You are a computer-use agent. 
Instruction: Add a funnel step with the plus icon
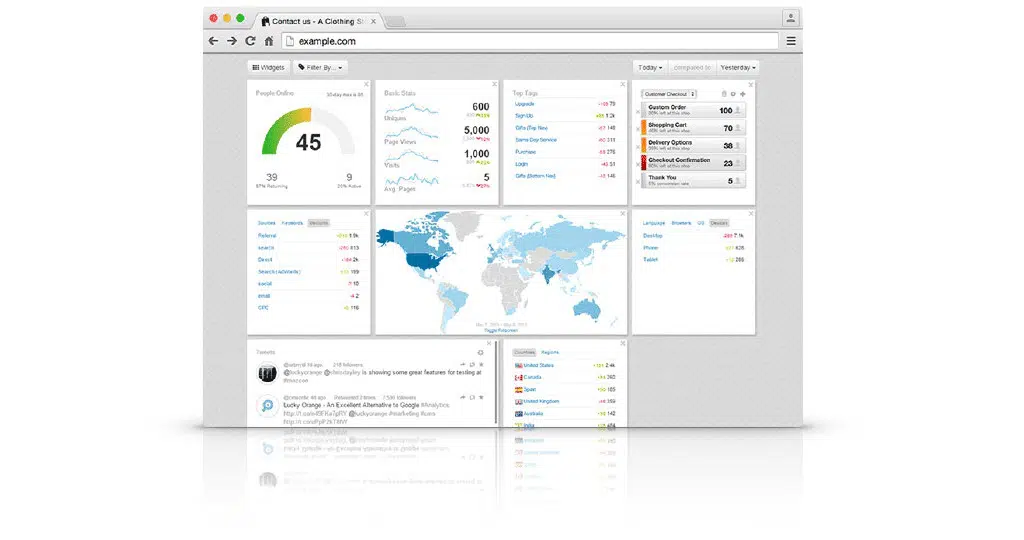[x=743, y=94]
